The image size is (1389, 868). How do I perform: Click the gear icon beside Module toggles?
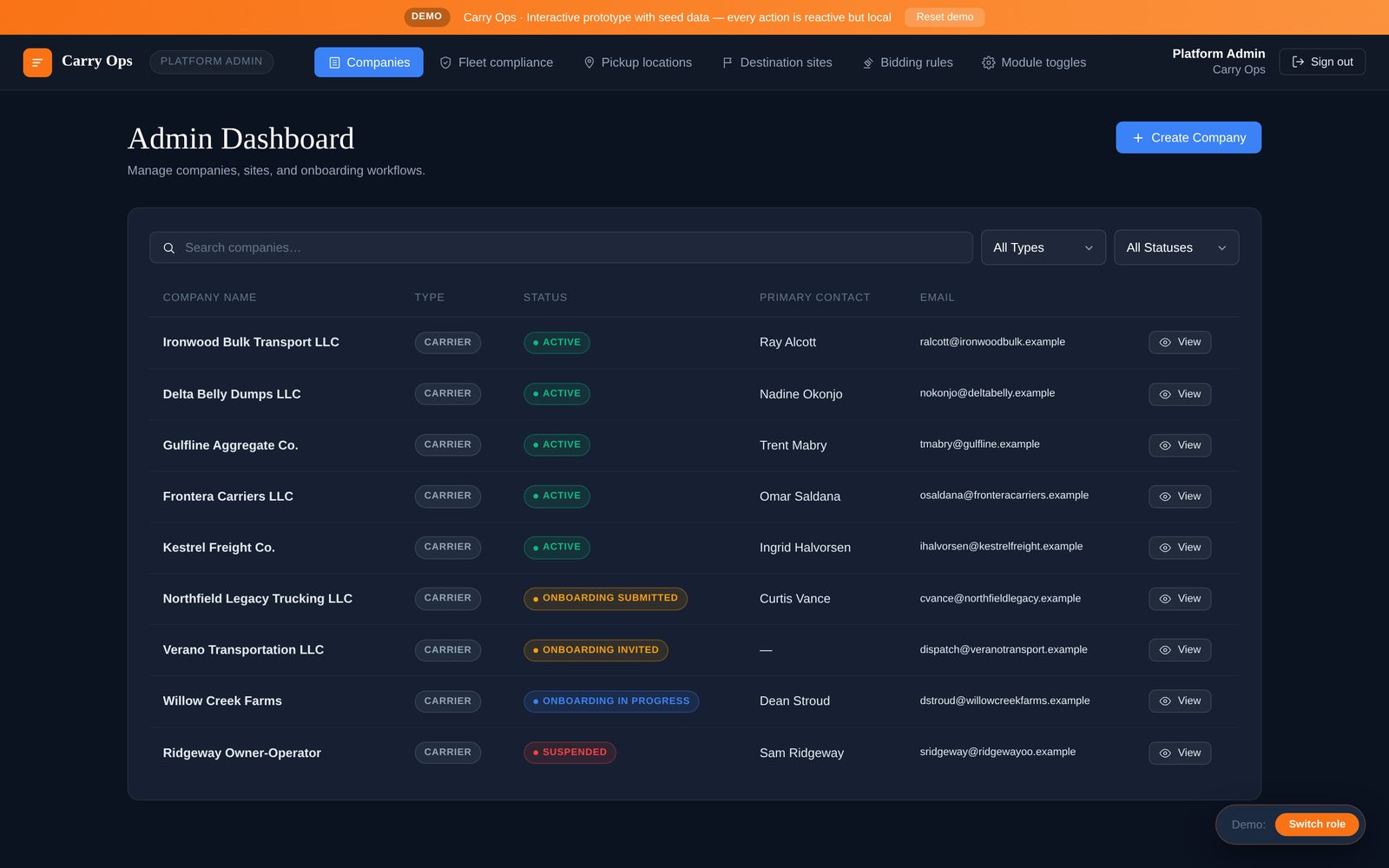988,62
